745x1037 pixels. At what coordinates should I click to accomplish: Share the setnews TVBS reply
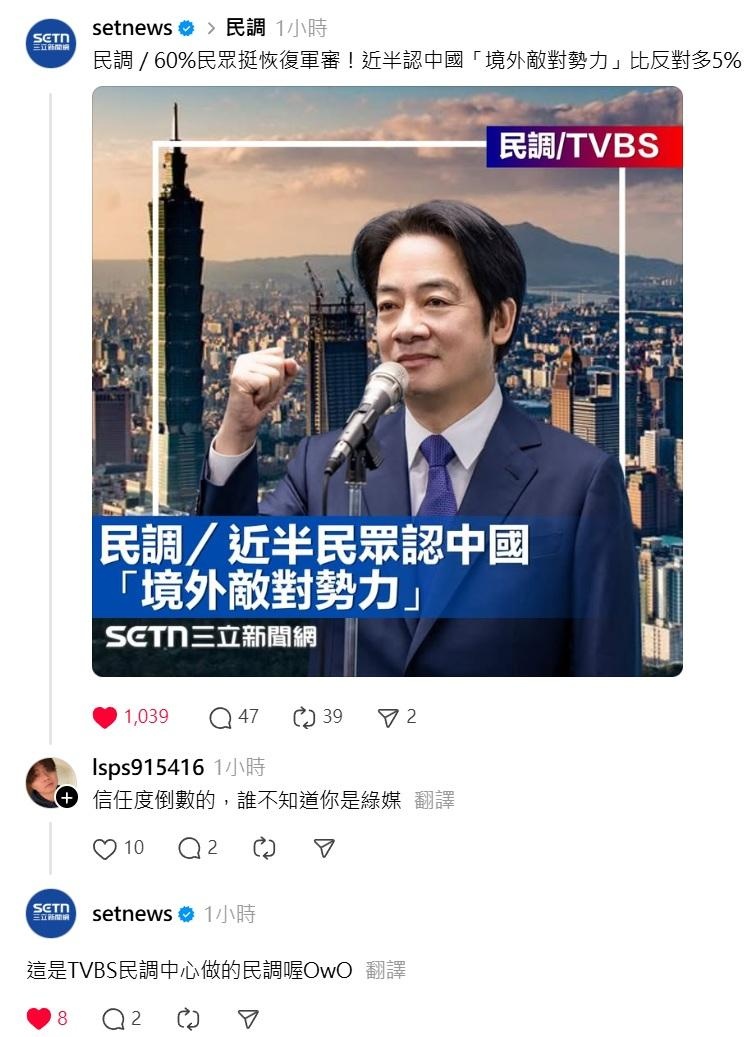pyautogui.click(x=248, y=1019)
